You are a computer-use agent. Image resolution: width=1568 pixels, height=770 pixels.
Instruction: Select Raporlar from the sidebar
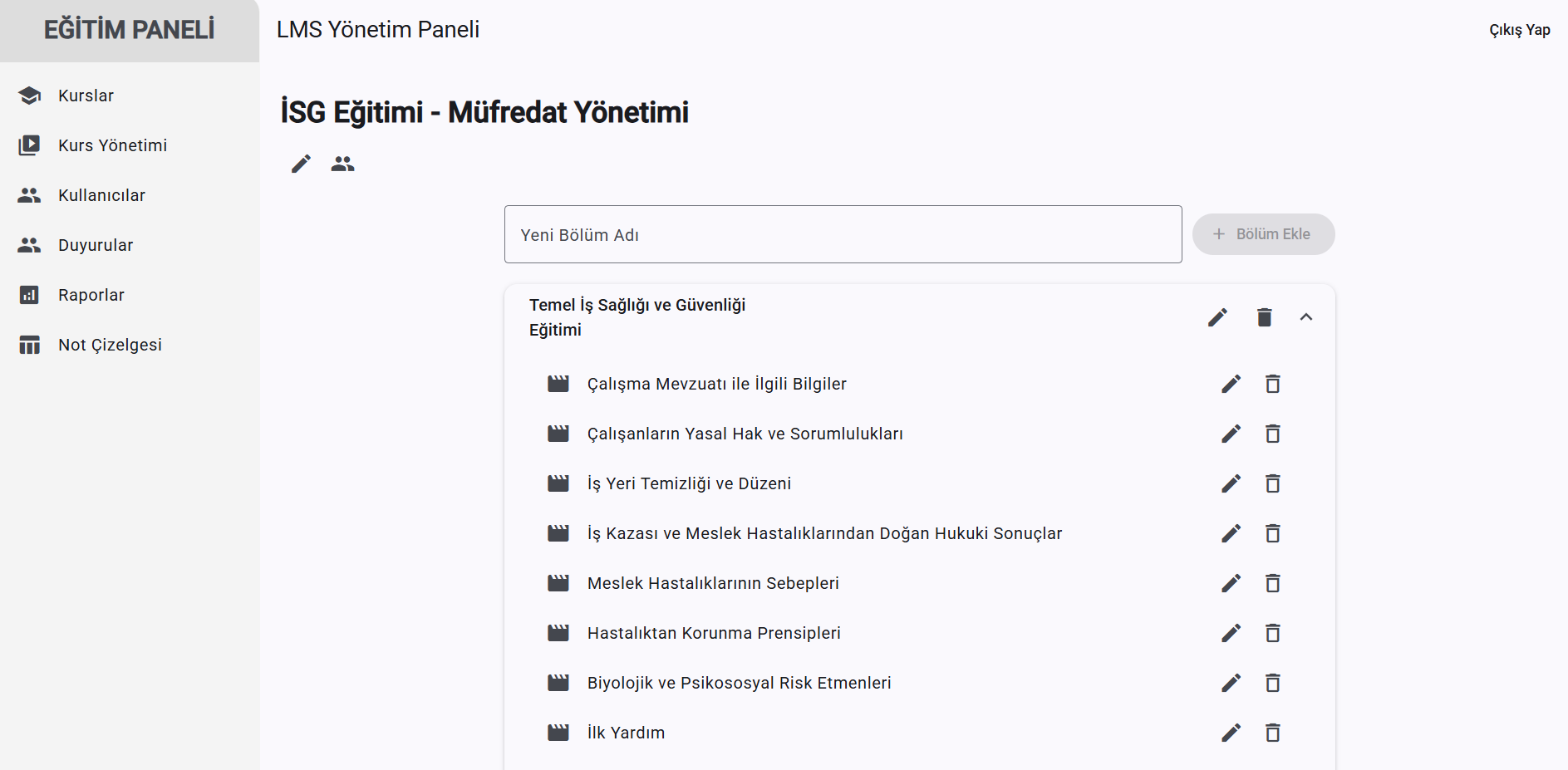[91, 295]
